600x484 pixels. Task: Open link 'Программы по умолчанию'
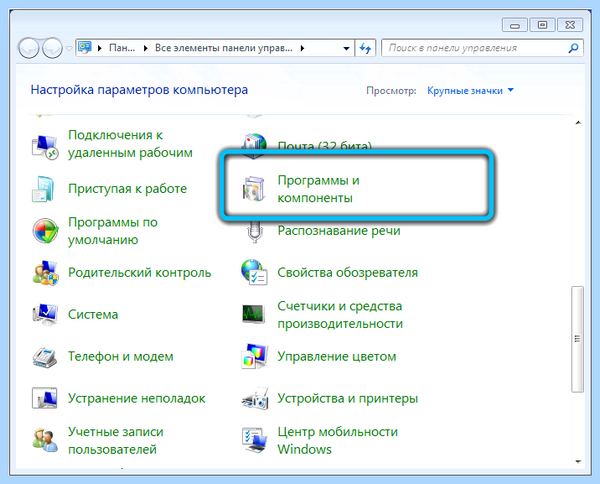click(112, 231)
